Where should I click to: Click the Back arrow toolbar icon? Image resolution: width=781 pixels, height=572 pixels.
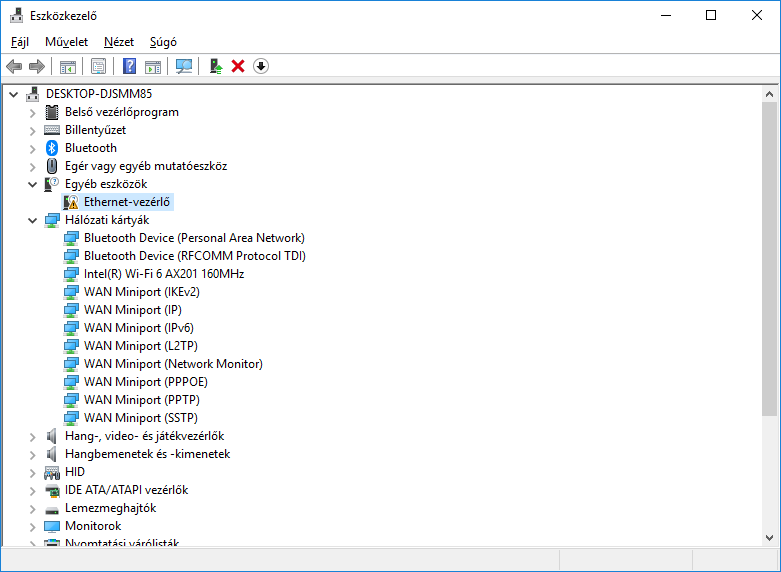click(14, 66)
